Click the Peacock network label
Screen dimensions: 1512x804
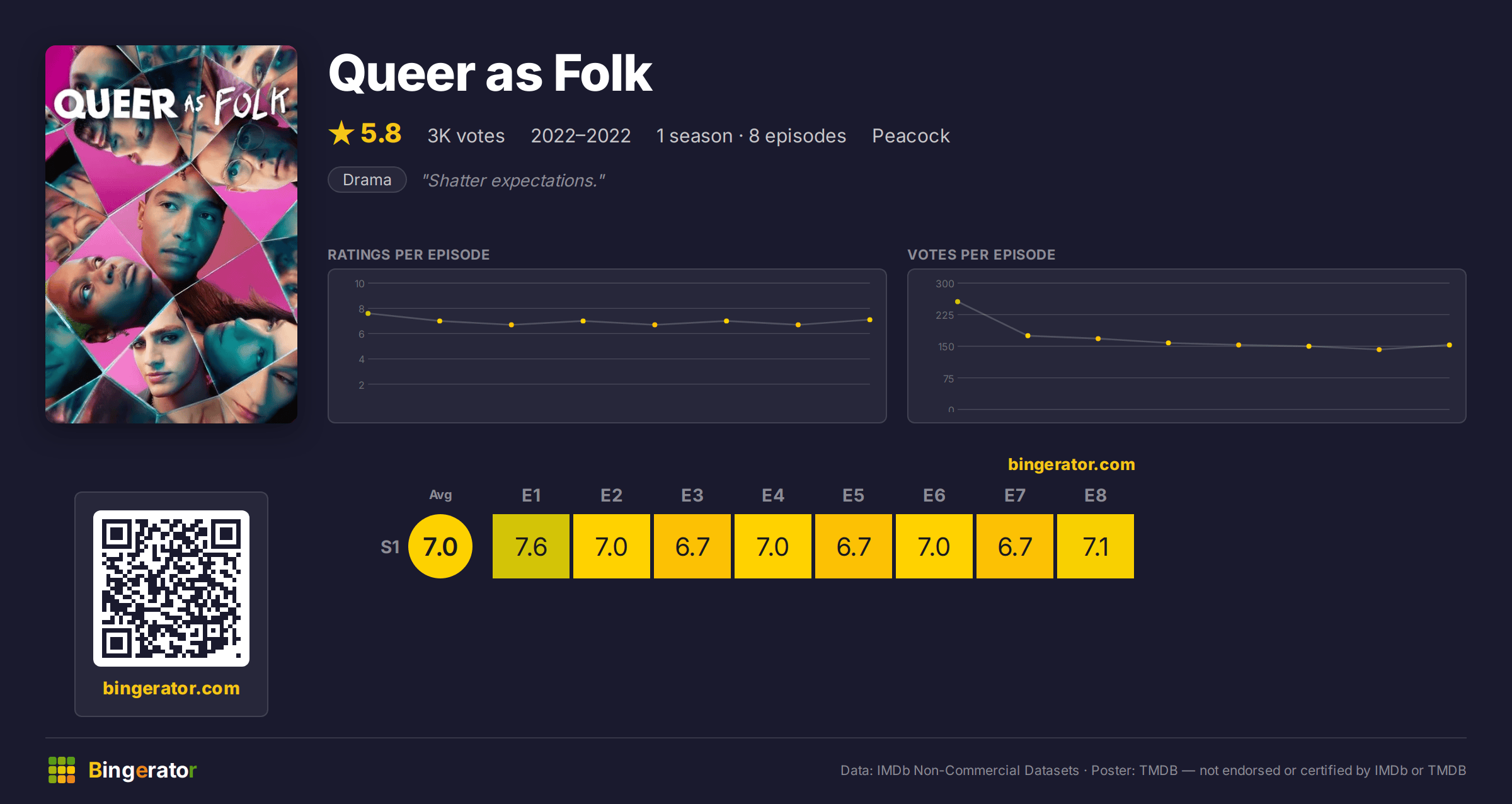[x=910, y=135]
